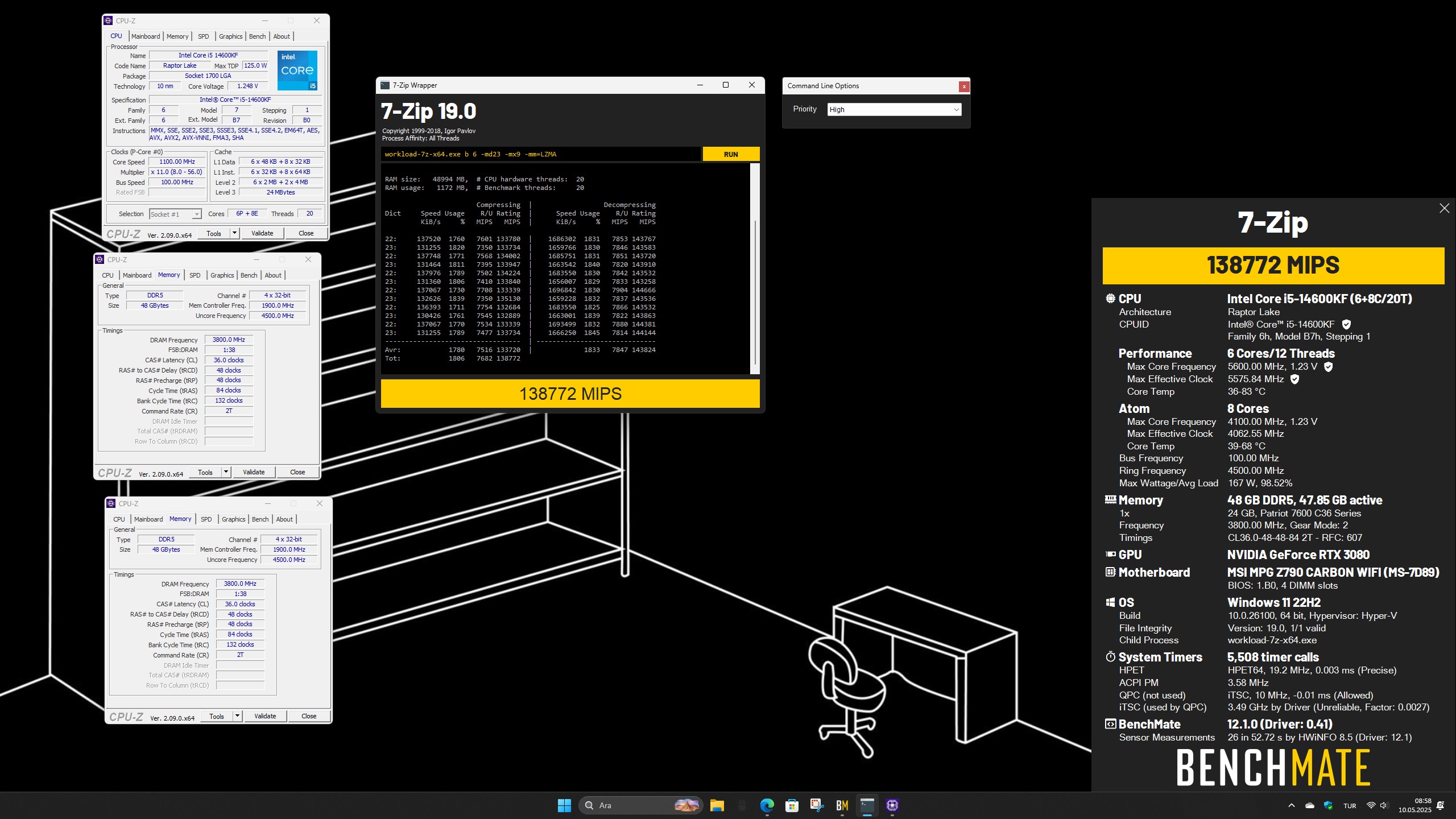Screen dimensions: 1456x819
Task: Open the volume speaker tray icon
Action: [x=1384, y=805]
